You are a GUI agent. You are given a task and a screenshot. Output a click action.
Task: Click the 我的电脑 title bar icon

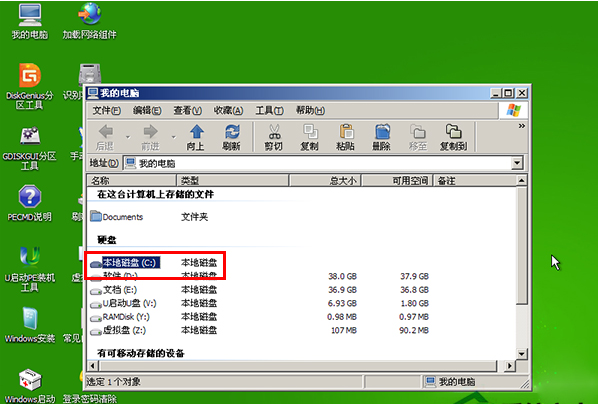[93, 93]
